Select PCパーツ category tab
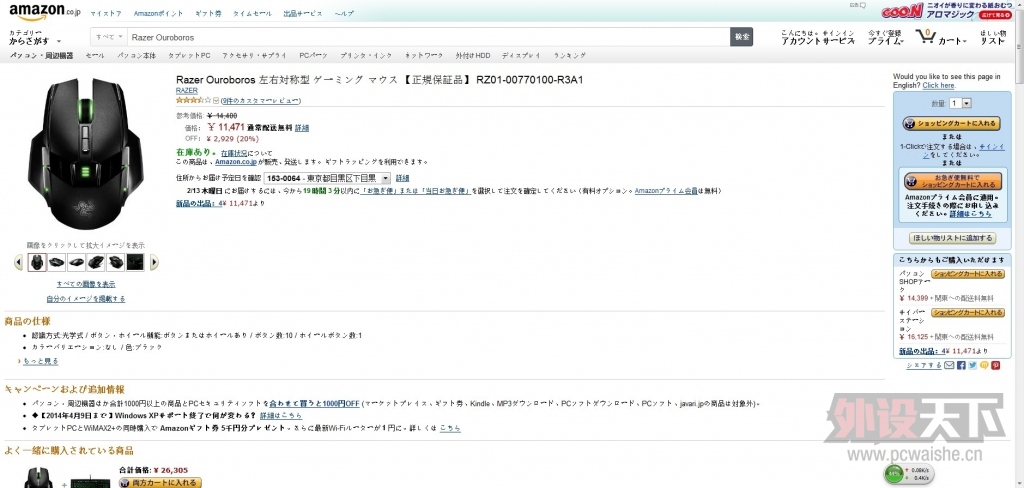 (x=313, y=56)
